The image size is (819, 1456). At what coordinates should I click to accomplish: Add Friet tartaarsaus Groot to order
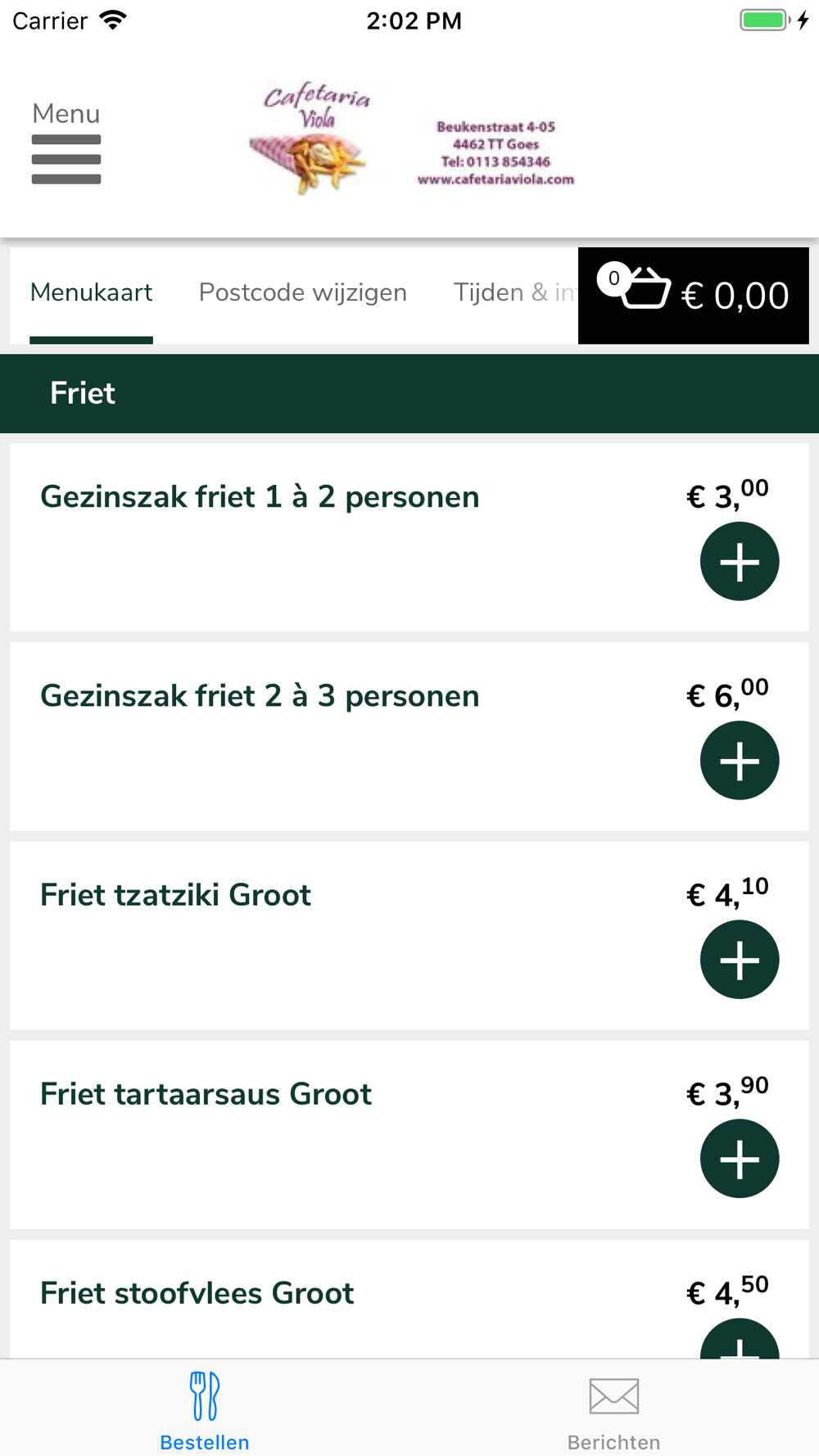[x=739, y=1159]
